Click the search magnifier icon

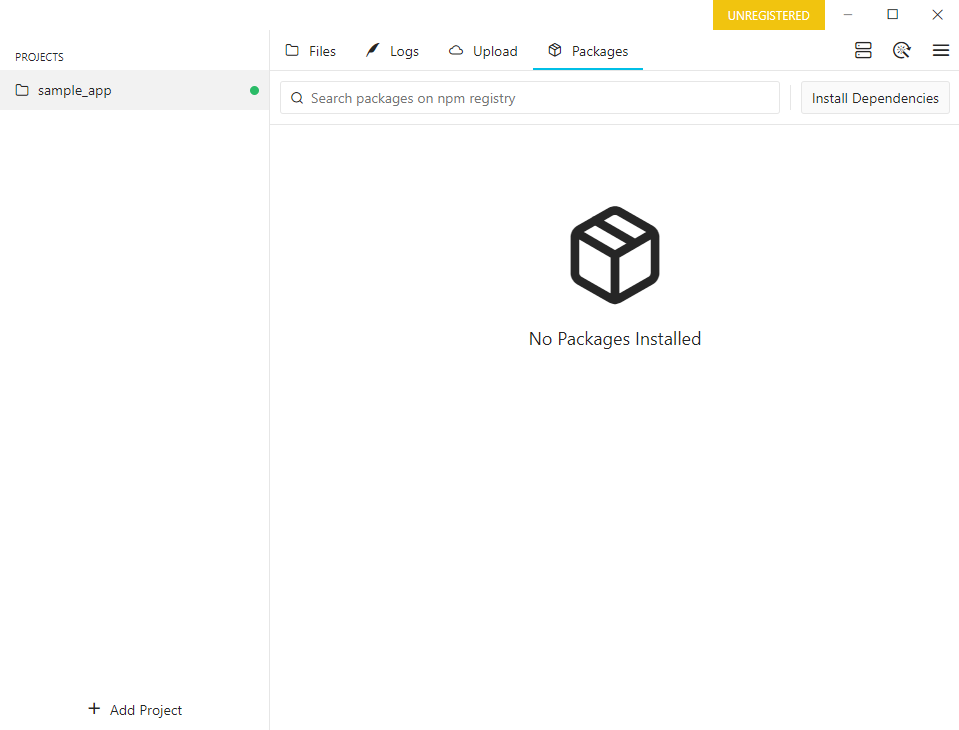pyautogui.click(x=297, y=98)
